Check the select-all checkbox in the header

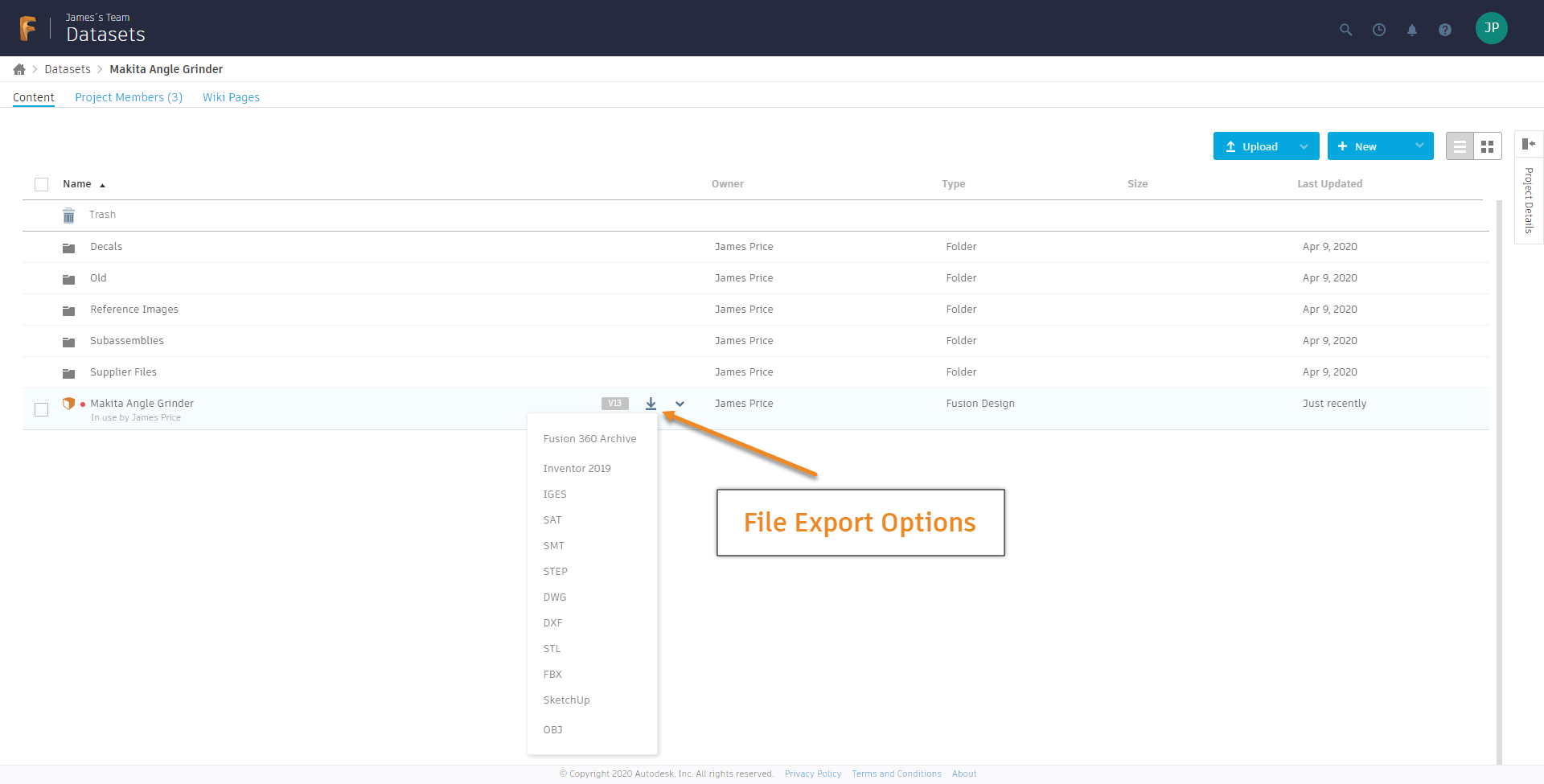click(41, 184)
